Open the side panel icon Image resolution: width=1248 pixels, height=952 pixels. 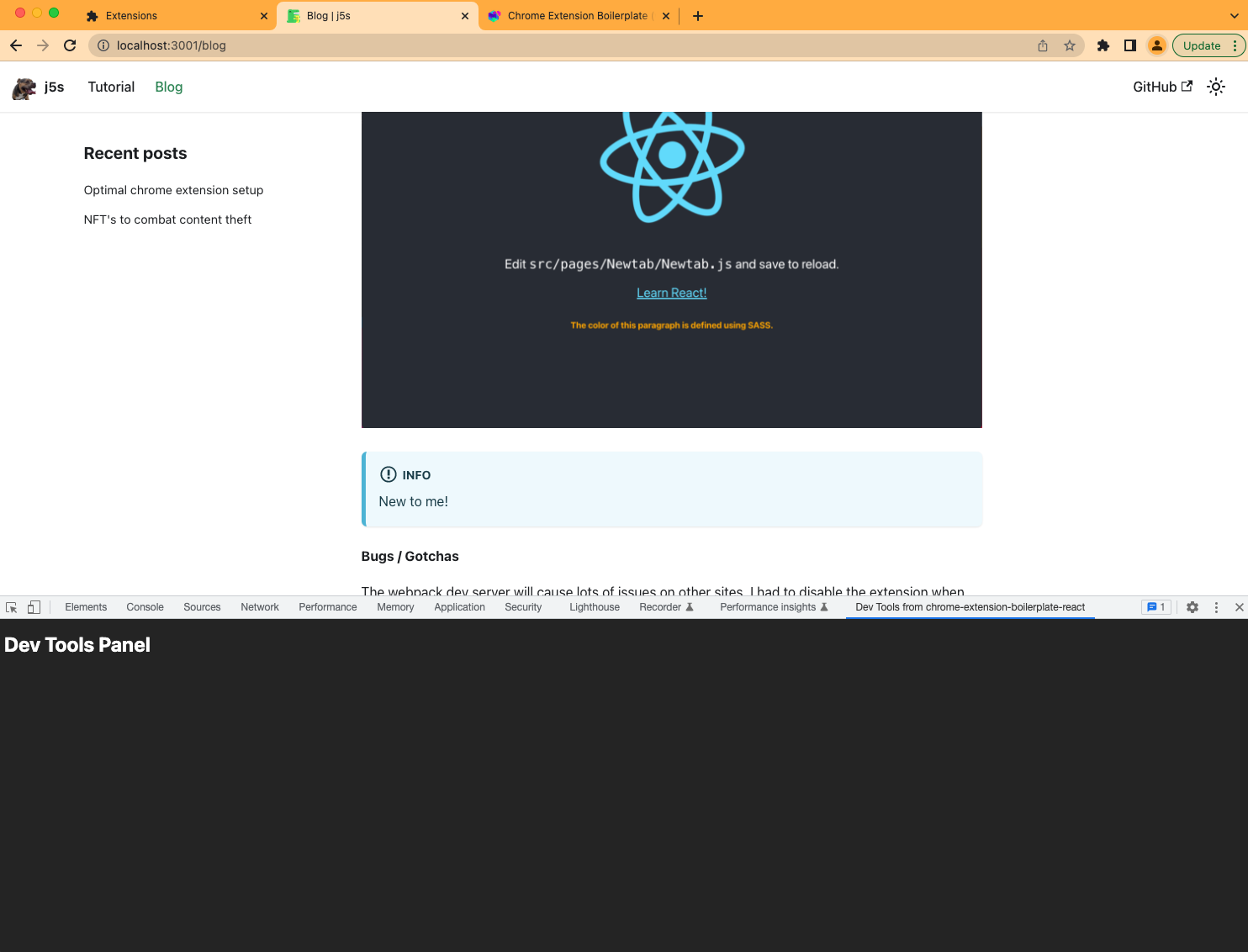[1130, 45]
